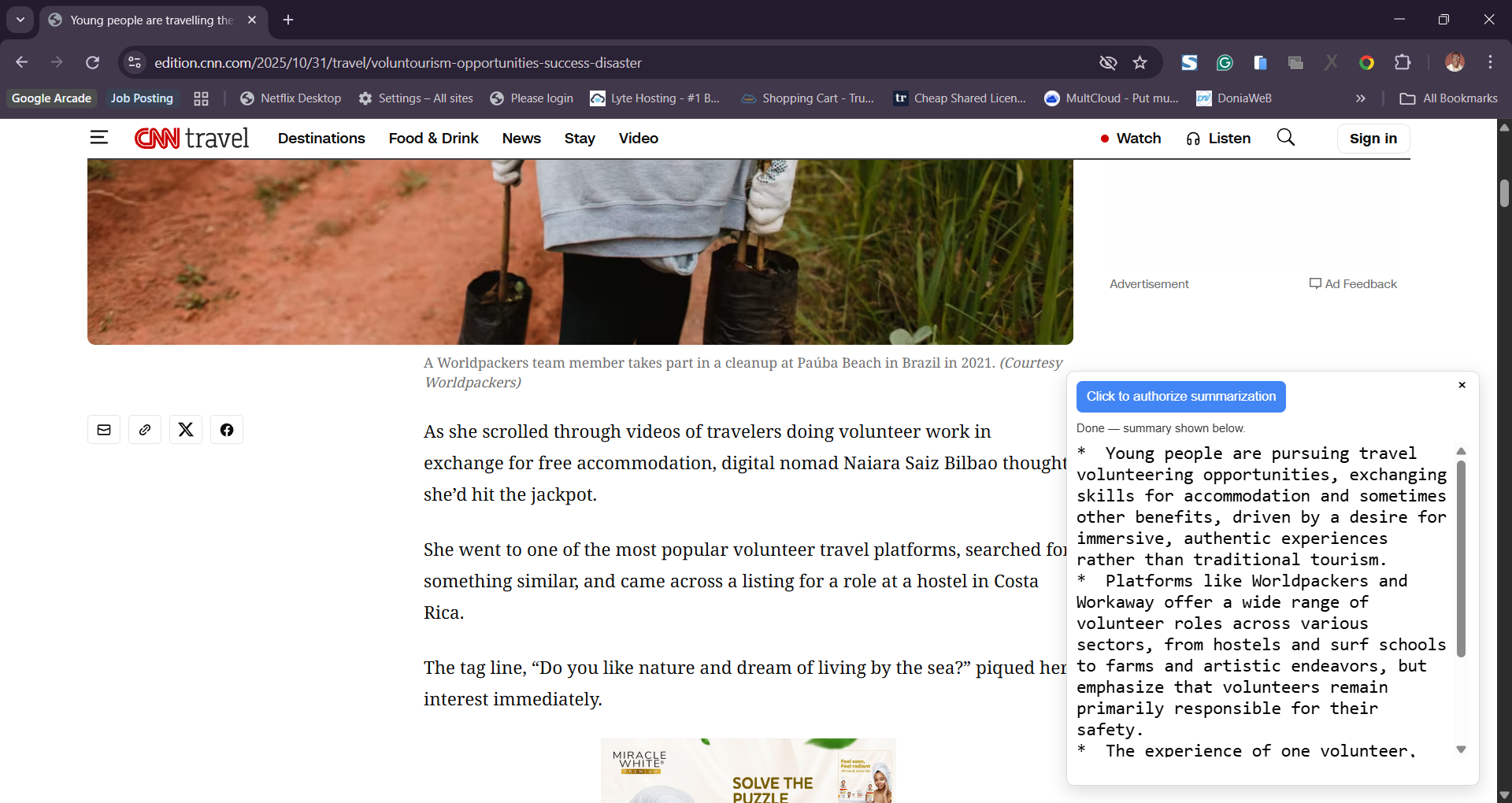The image size is (1512, 803).
Task: Click 'Done — summary shown below.' status text
Action: pyautogui.click(x=1161, y=428)
